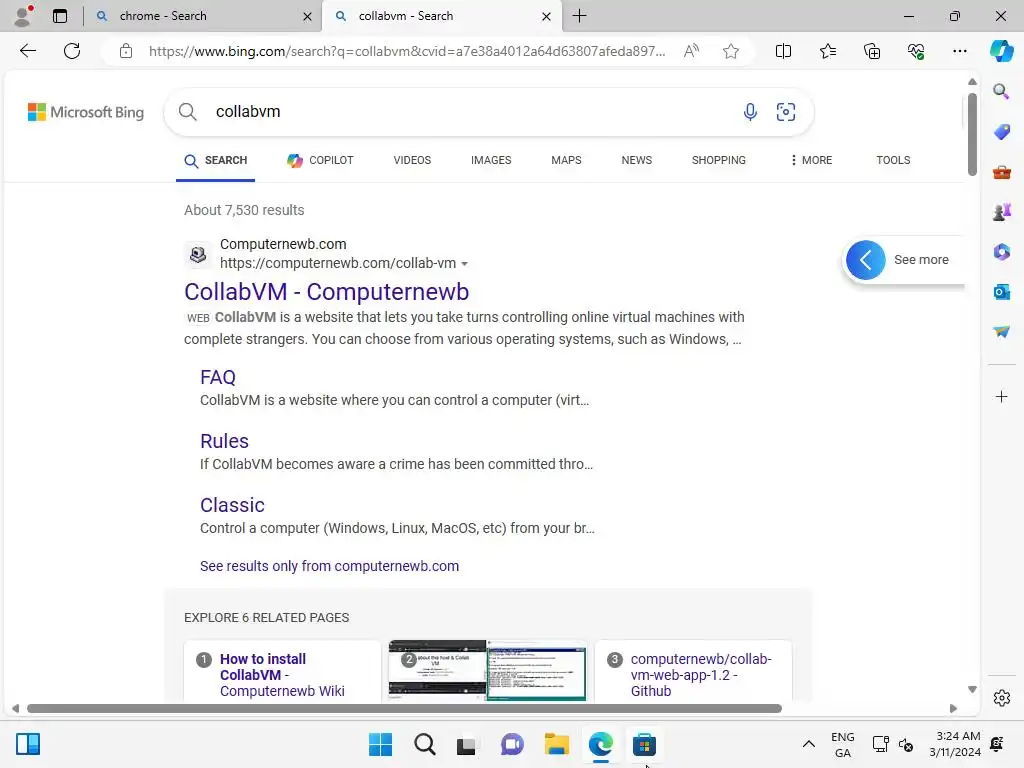Open the Classic sublink

click(x=232, y=505)
